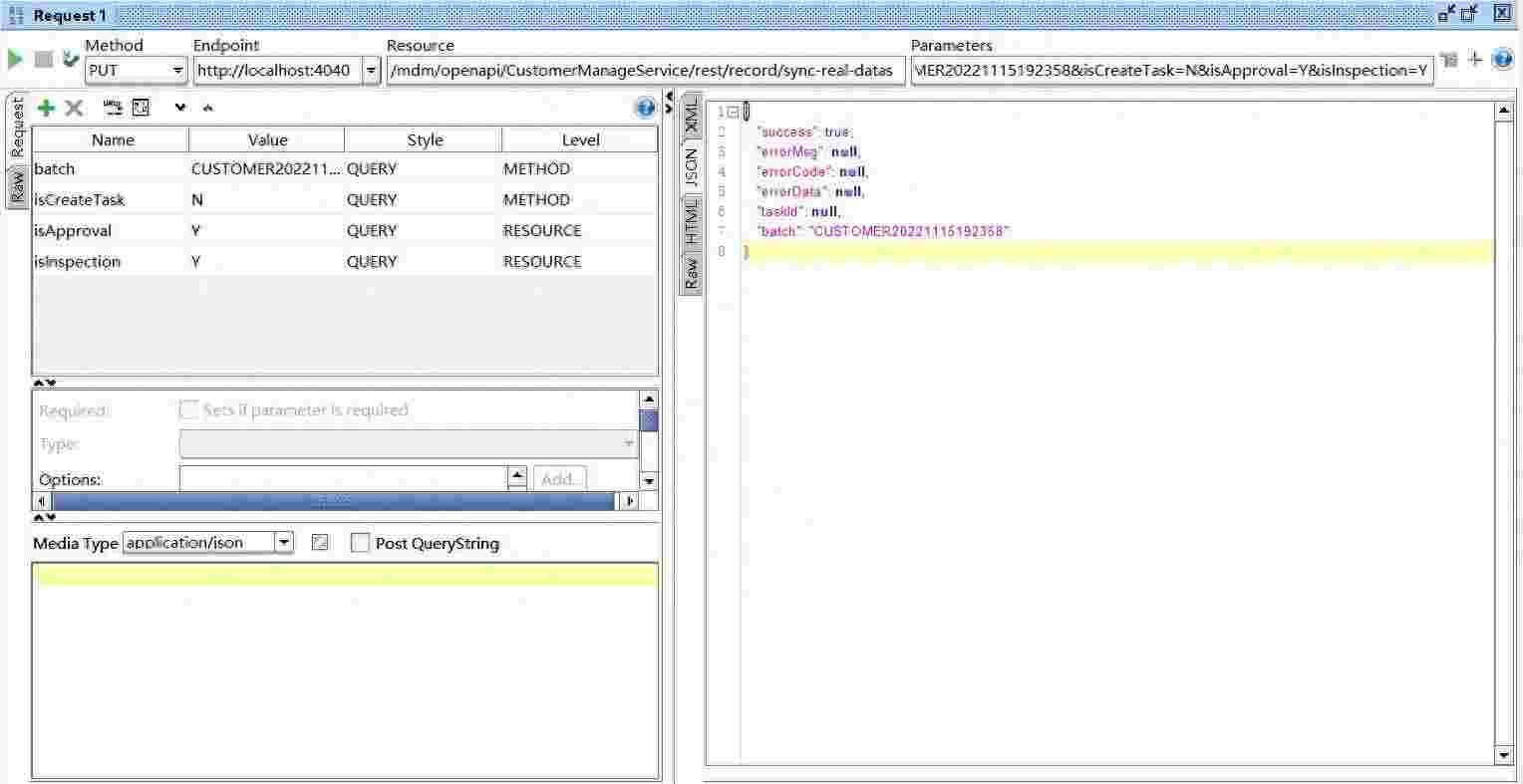Click the add-to-TestCase checkmark icon beside Method
Viewport: 1523px width, 784px height.
click(70, 60)
